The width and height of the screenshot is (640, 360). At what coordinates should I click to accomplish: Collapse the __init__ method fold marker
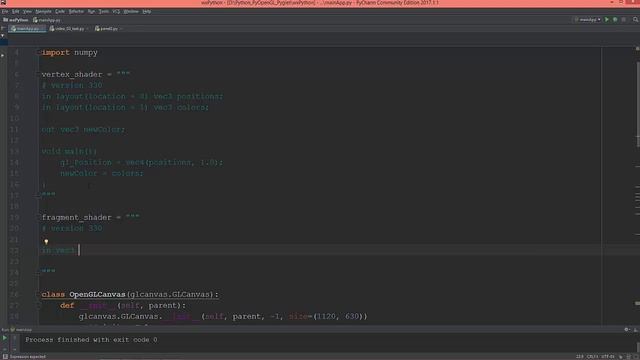point(39,305)
